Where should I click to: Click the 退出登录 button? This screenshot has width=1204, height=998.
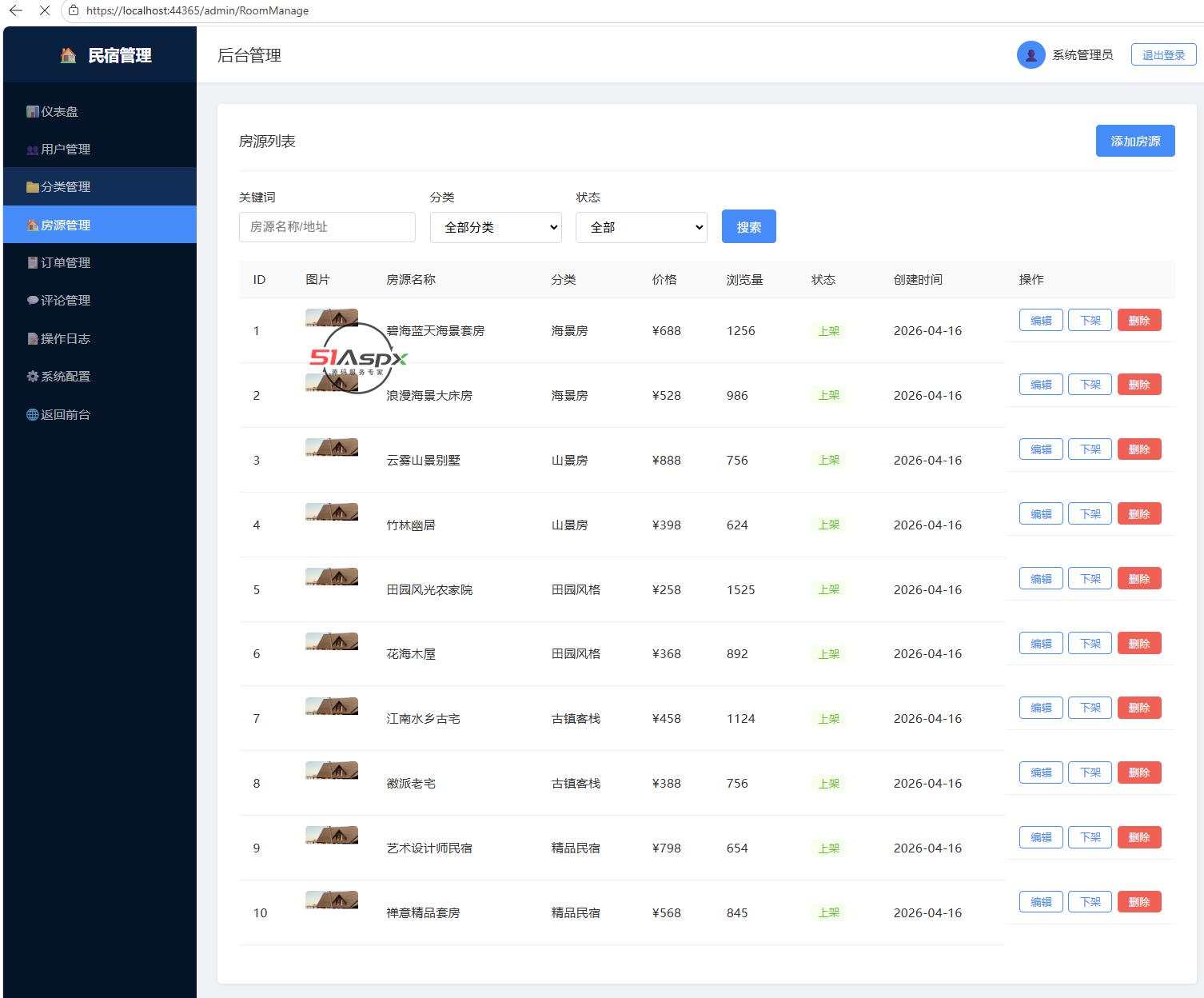(1164, 55)
